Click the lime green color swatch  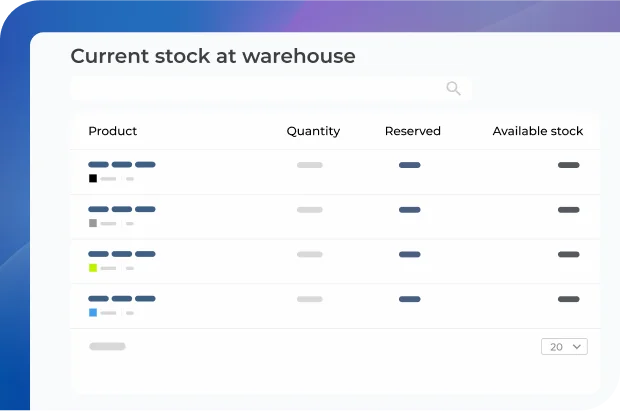click(93, 268)
